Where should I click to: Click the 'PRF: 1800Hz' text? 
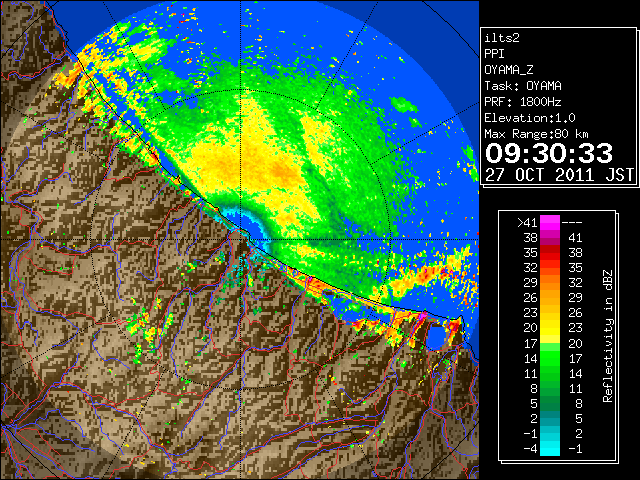tap(522, 102)
